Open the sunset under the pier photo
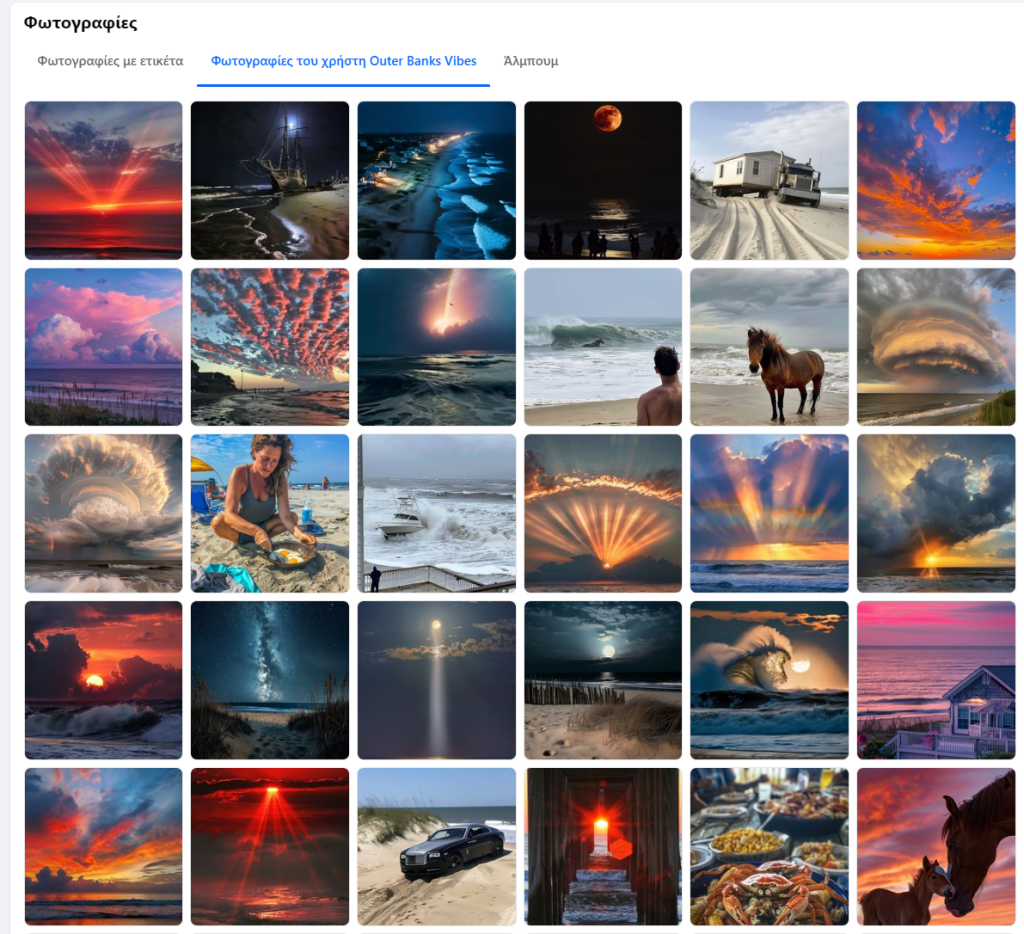The image size is (1024, 934). (603, 846)
